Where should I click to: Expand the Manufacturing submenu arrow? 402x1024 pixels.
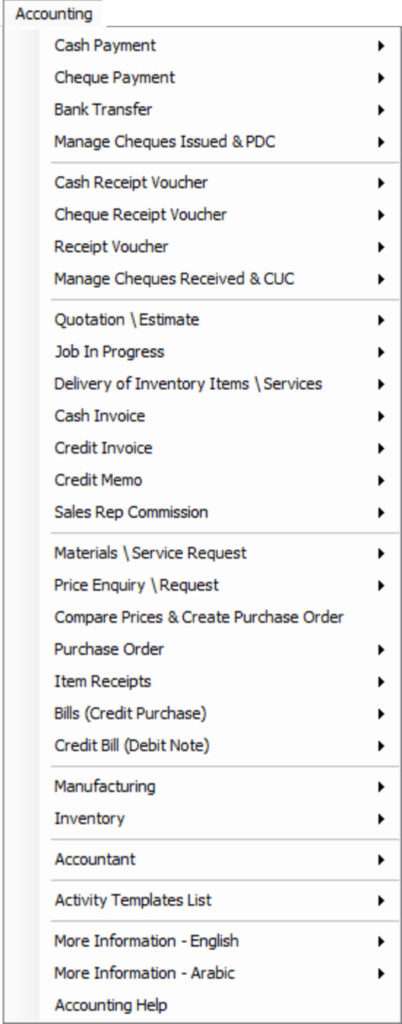[380, 787]
